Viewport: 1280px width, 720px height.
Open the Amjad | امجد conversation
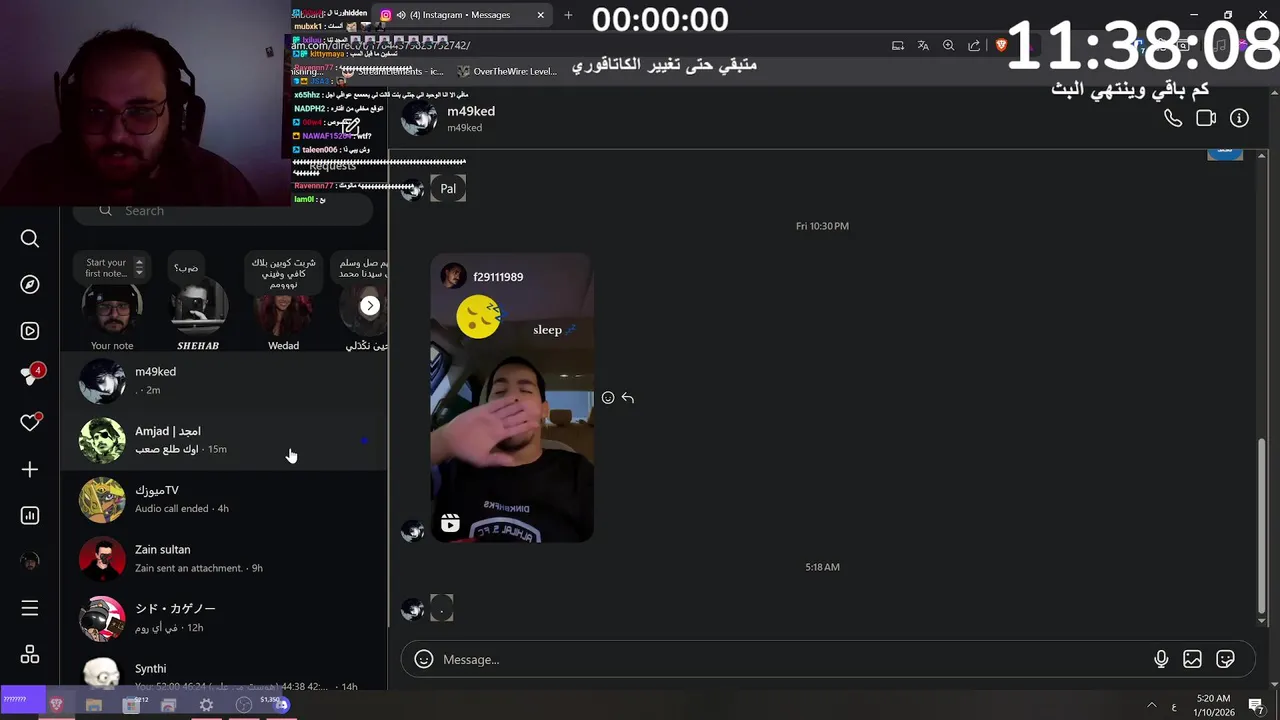pyautogui.click(x=224, y=440)
